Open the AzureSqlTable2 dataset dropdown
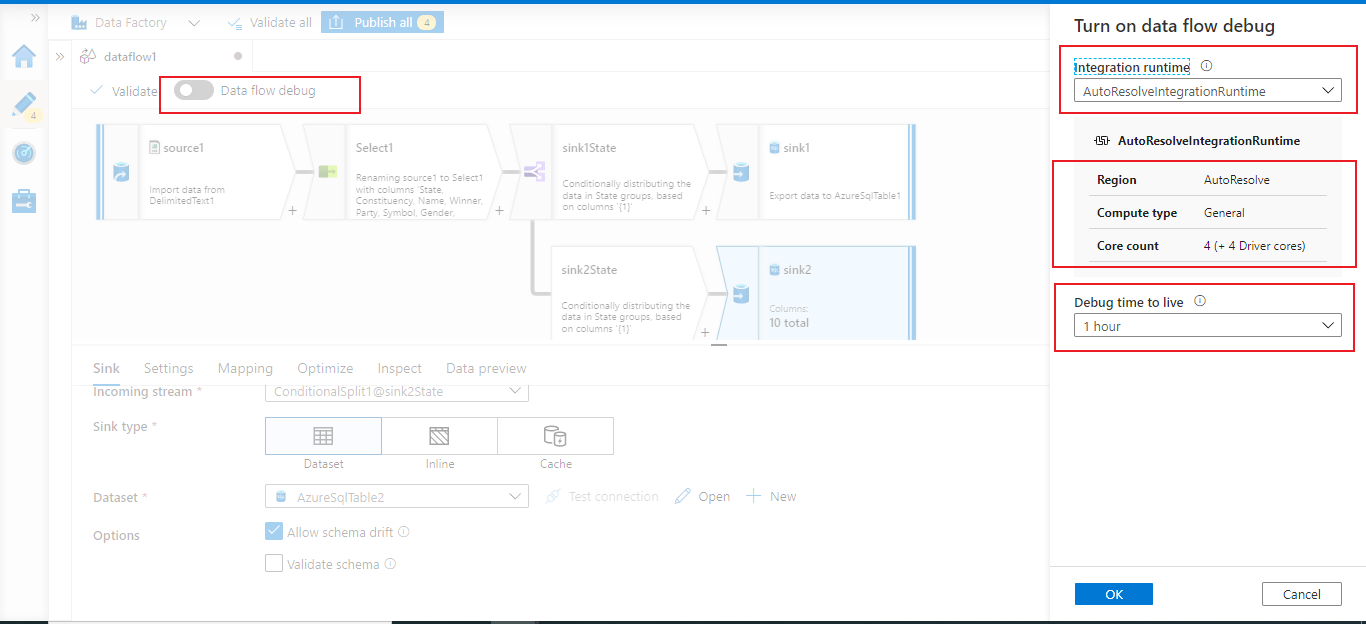1366x624 pixels. 396,496
